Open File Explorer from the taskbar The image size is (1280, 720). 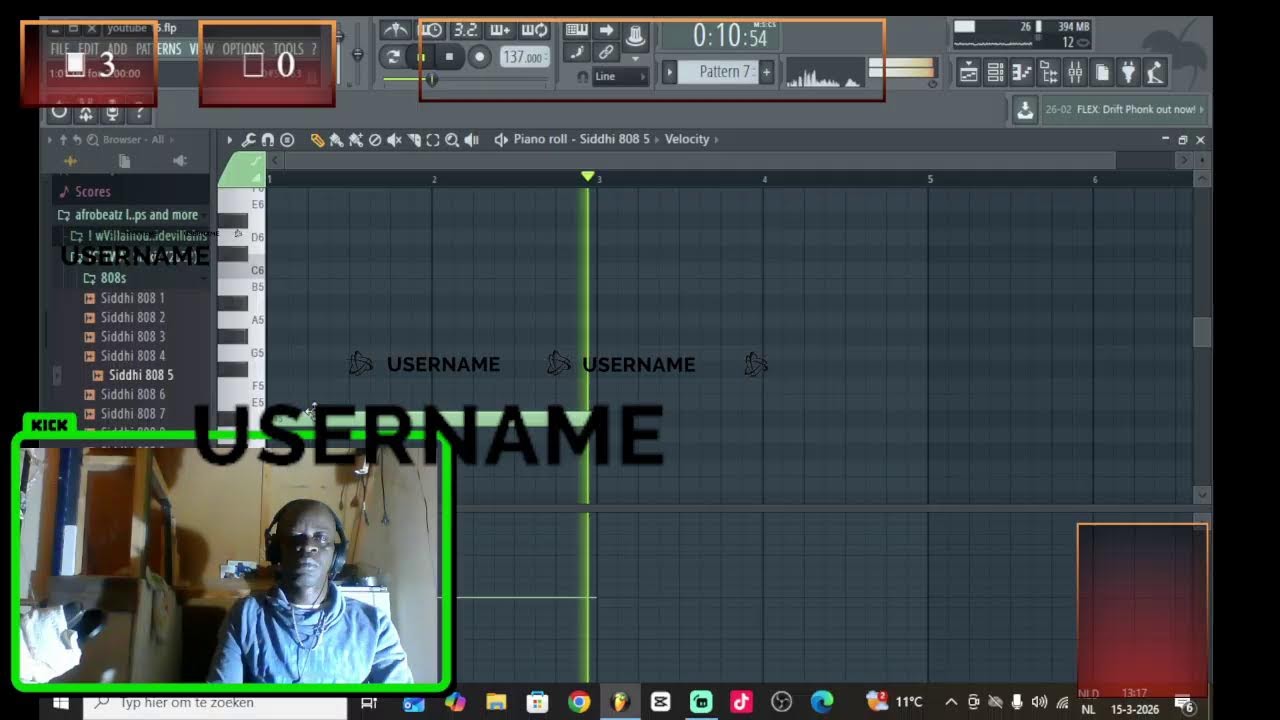[496, 703]
